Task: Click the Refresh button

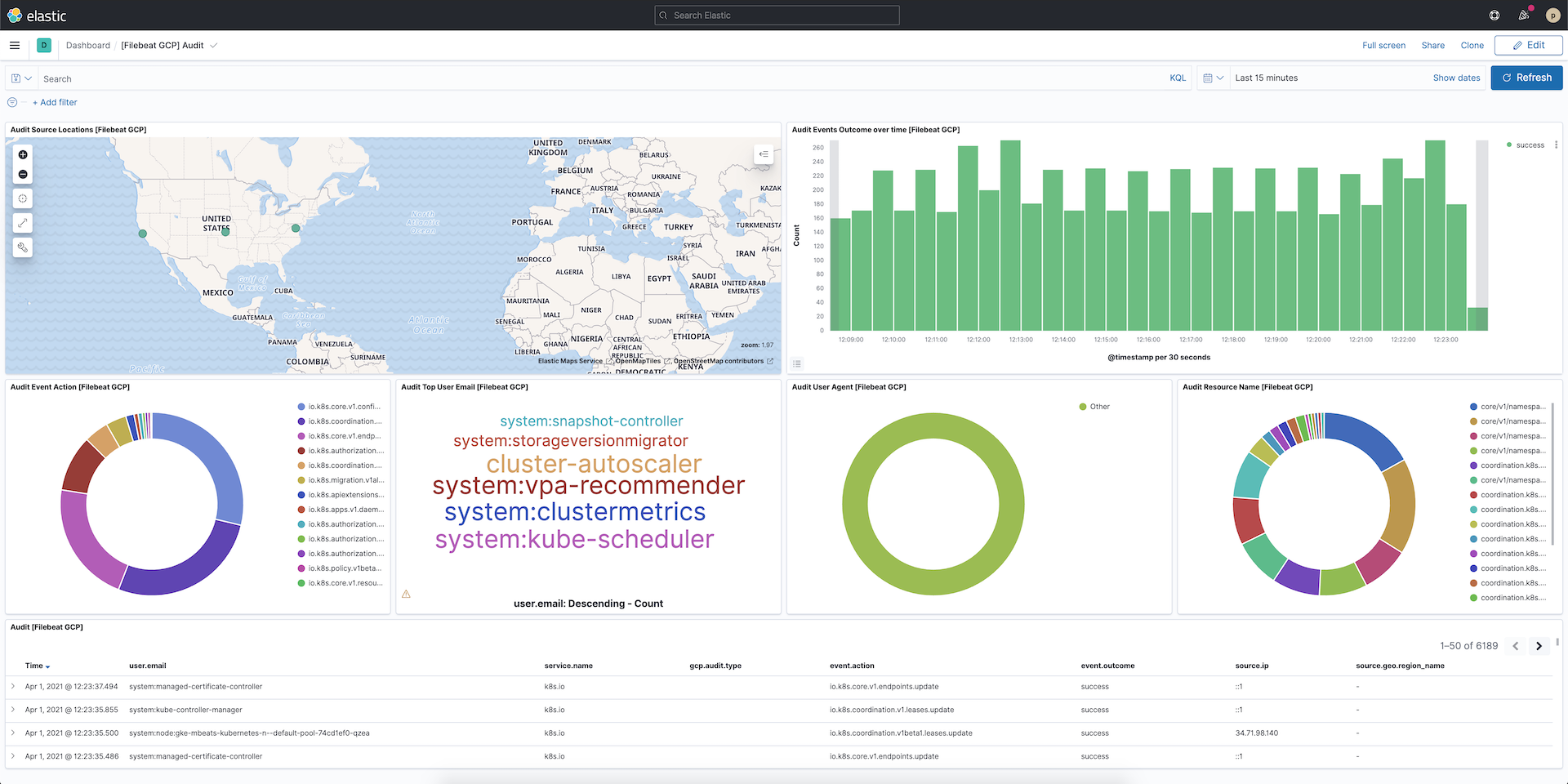Action: tap(1526, 78)
